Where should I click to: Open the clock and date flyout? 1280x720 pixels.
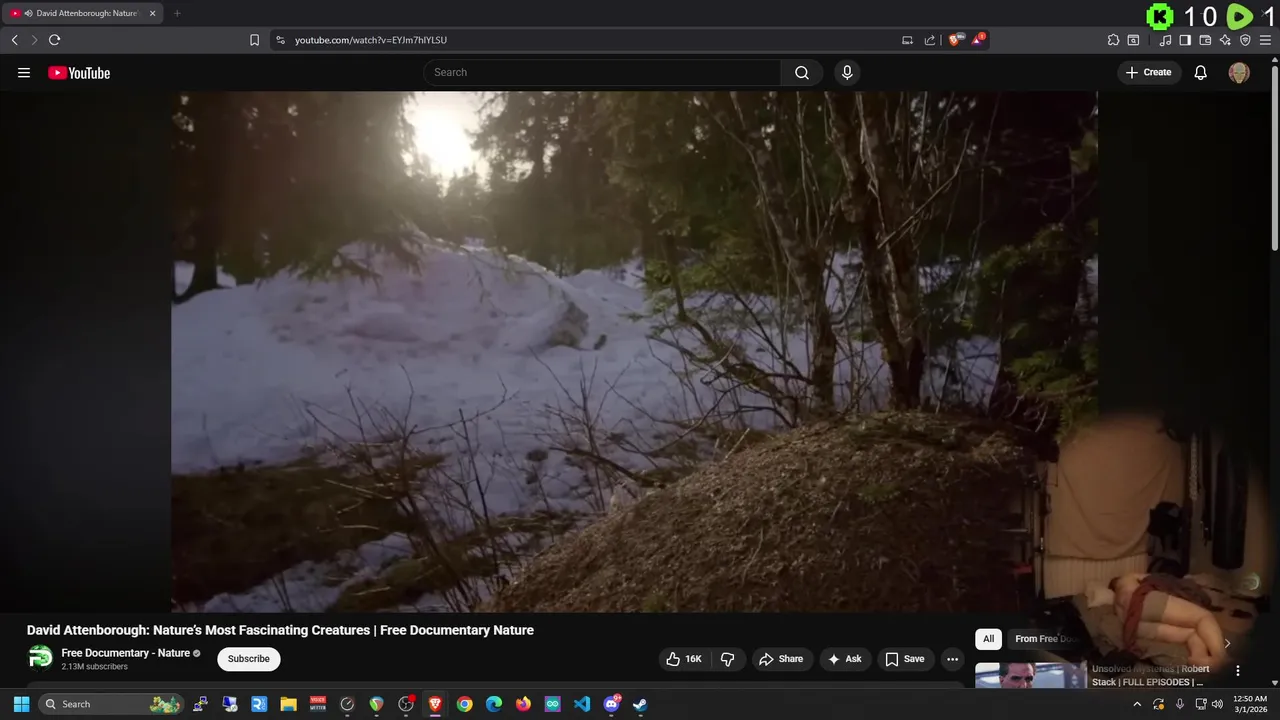point(1250,704)
